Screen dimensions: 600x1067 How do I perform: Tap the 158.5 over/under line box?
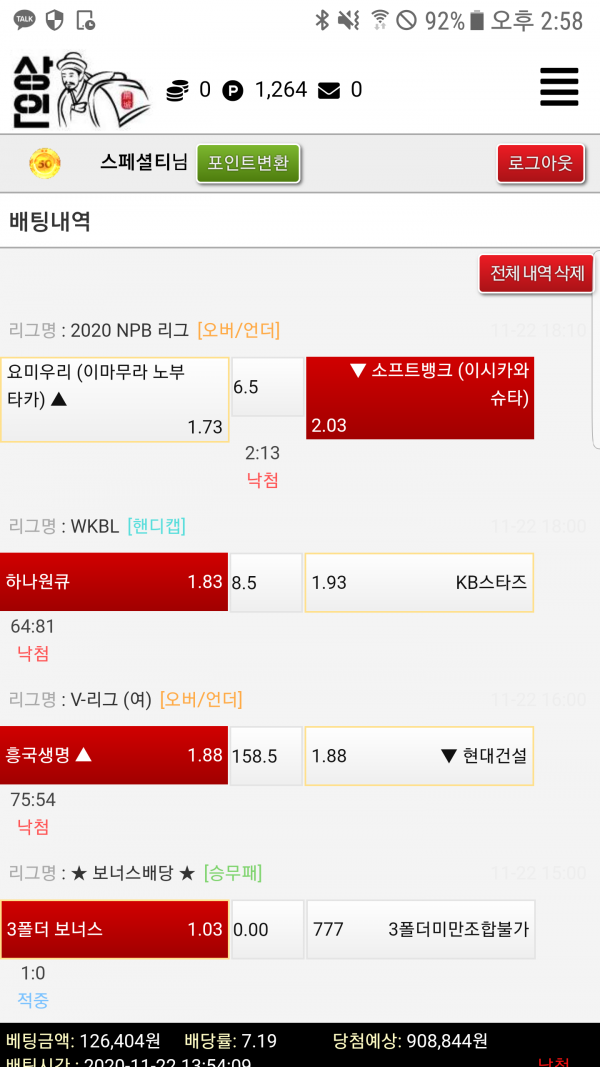tap(266, 756)
